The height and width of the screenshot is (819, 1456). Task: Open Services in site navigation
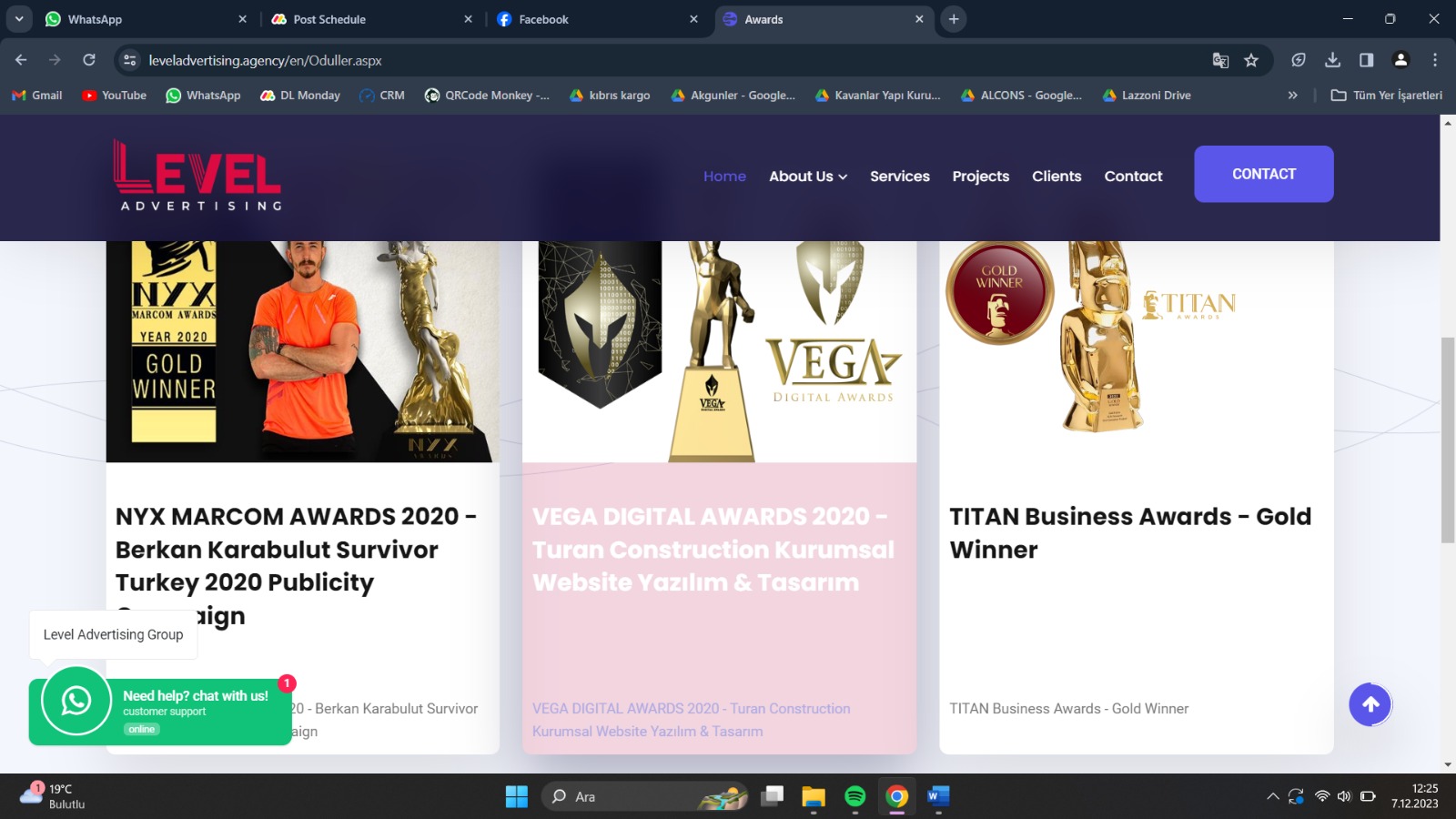pyautogui.click(x=900, y=177)
